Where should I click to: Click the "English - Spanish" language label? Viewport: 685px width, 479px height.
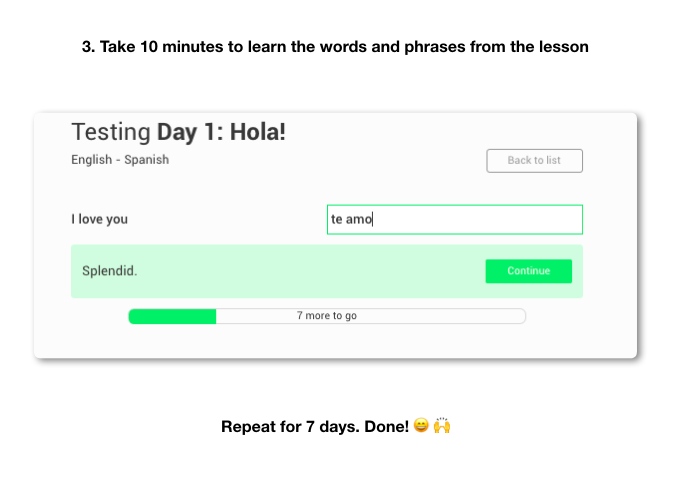click(x=120, y=160)
